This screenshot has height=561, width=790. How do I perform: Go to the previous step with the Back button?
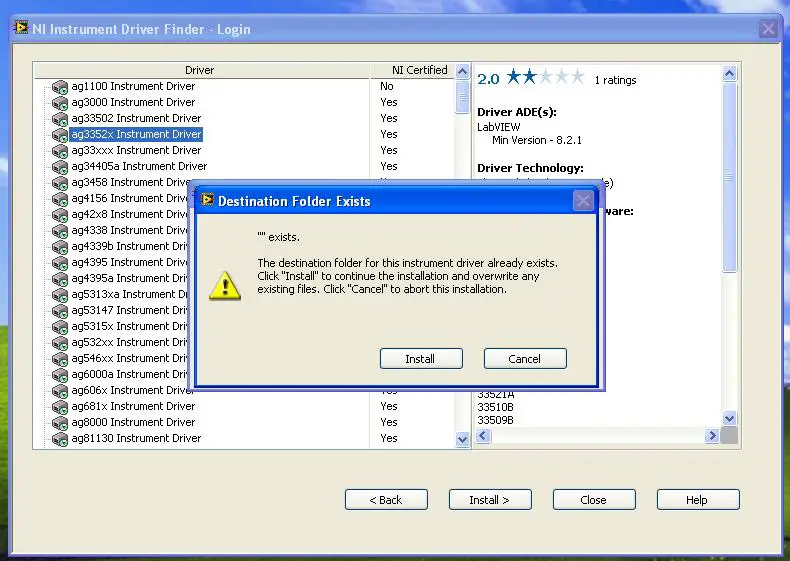[x=386, y=500]
